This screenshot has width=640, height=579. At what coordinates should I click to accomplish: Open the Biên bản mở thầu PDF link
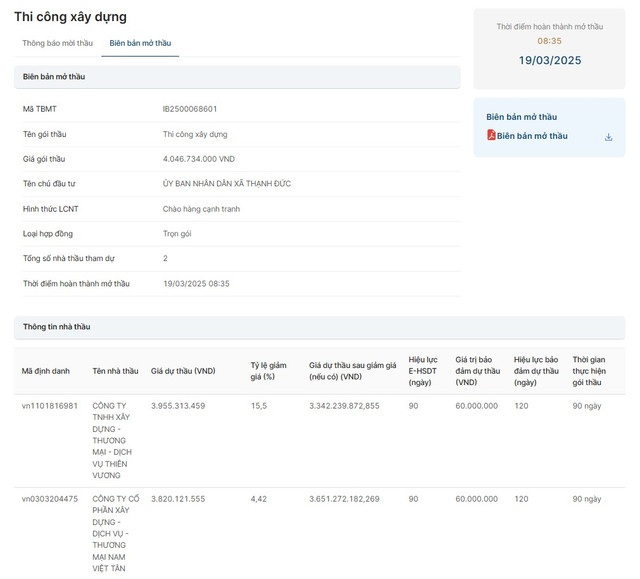click(x=532, y=136)
